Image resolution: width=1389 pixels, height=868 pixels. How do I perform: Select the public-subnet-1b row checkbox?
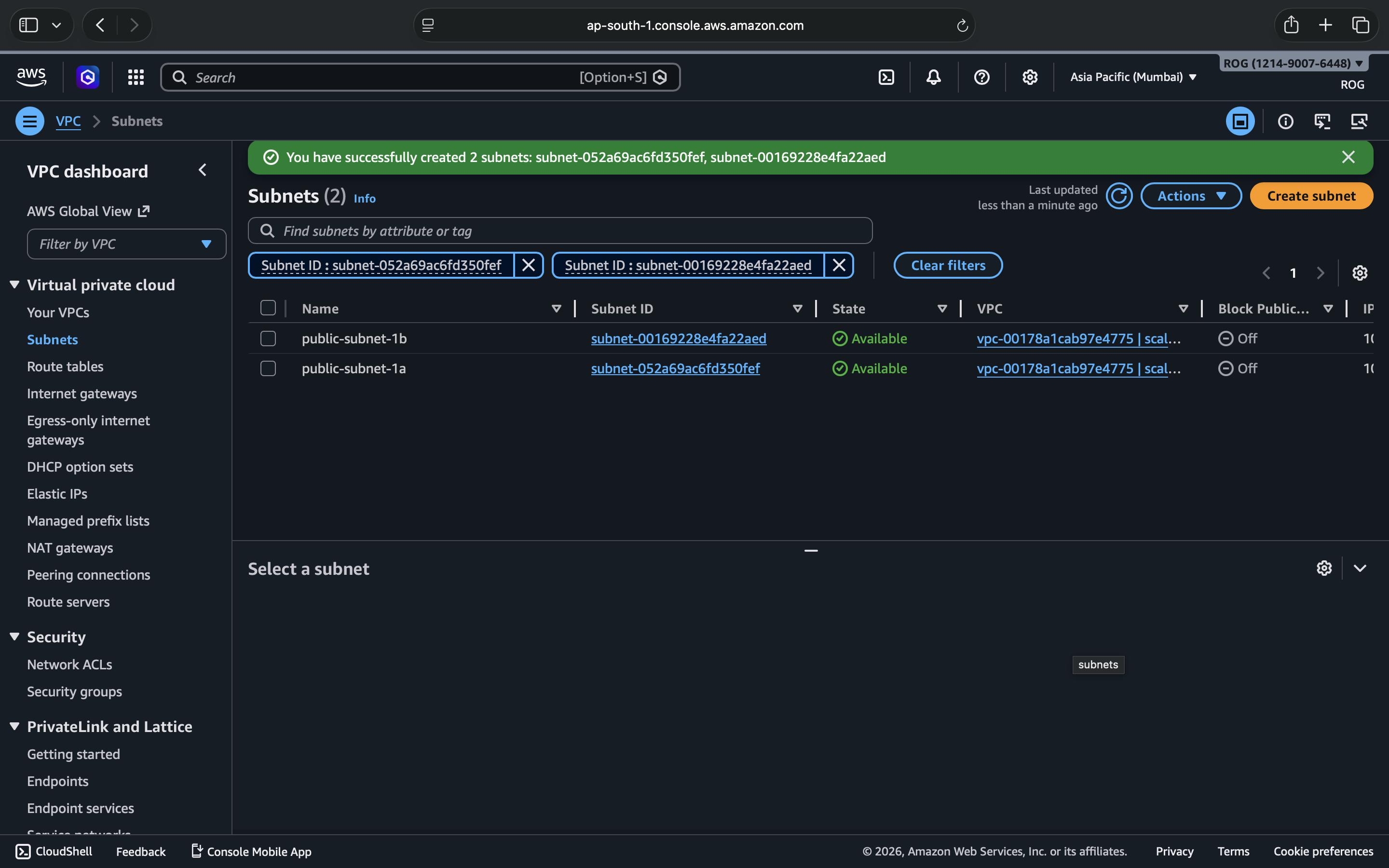[268, 339]
